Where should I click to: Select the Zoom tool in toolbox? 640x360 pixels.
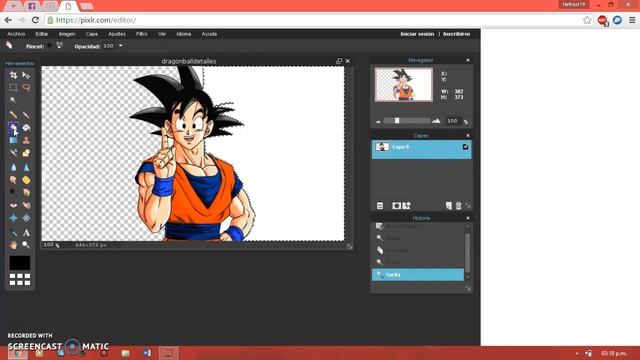(x=26, y=245)
